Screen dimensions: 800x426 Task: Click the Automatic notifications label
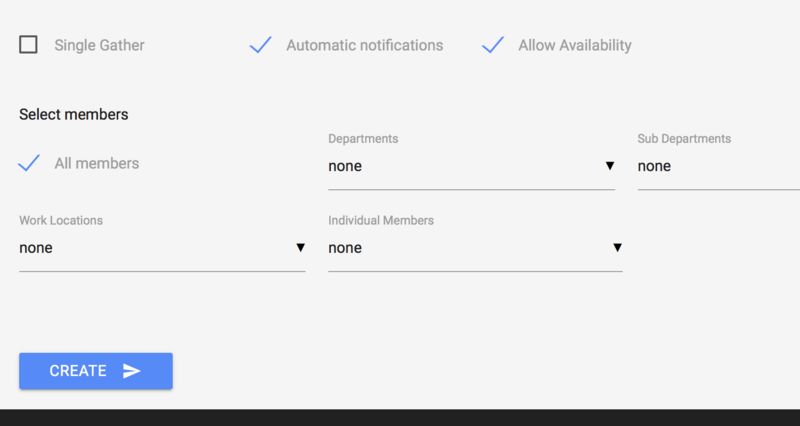coord(364,45)
